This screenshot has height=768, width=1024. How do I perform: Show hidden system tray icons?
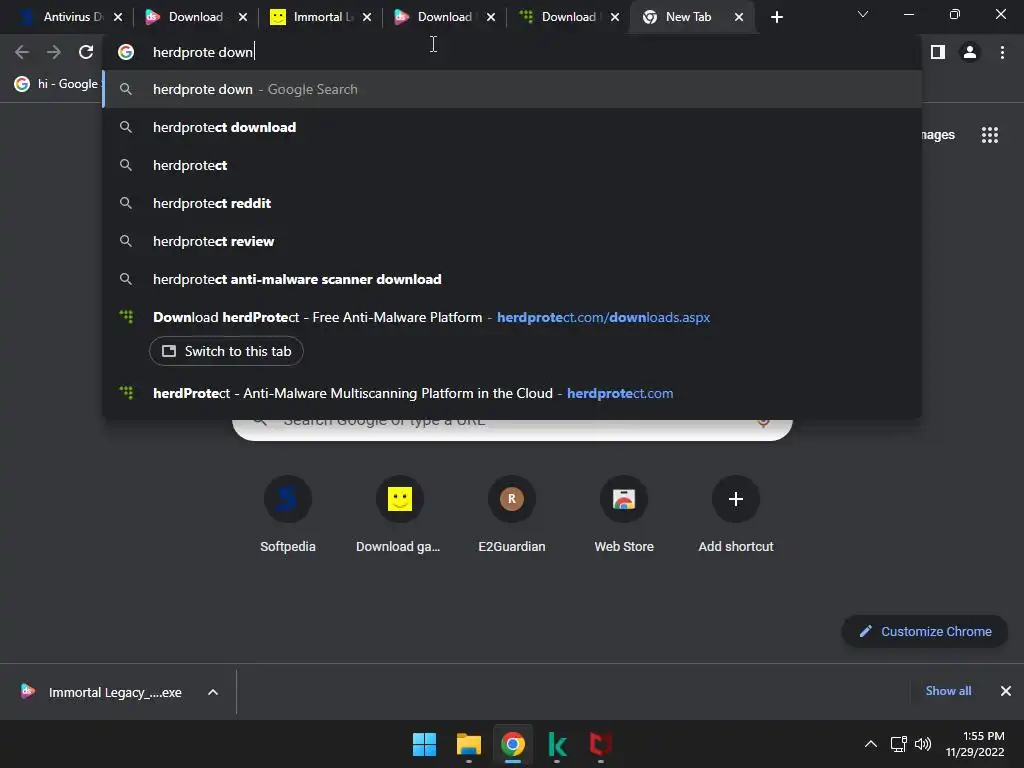coord(871,744)
